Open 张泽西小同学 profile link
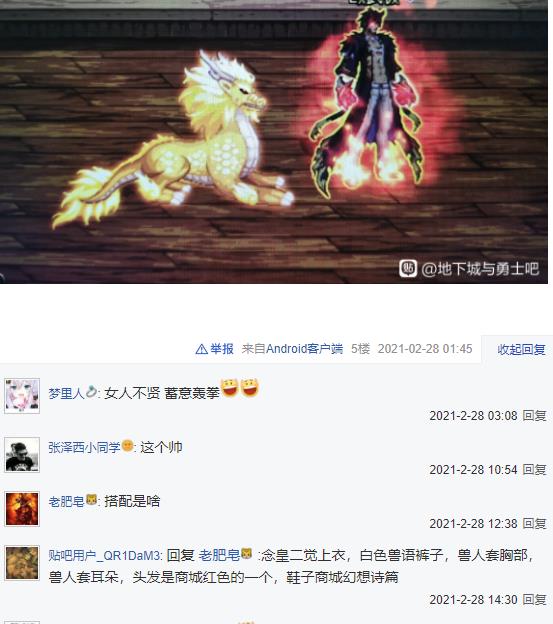Screen dimensions: 553x624 point(84,447)
